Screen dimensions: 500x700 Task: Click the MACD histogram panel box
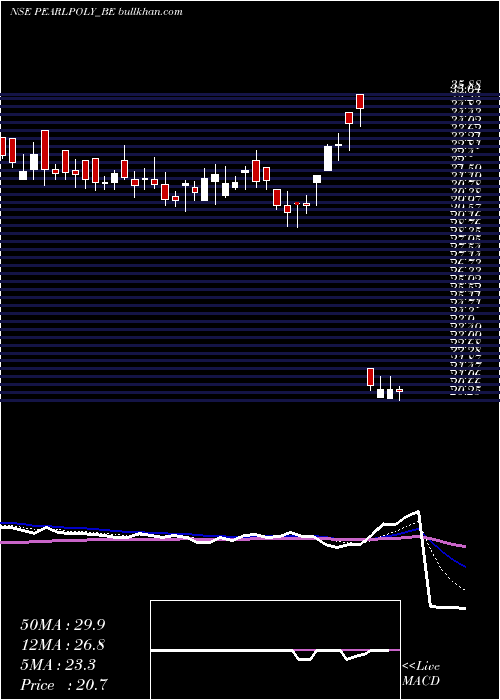[x=275, y=650]
